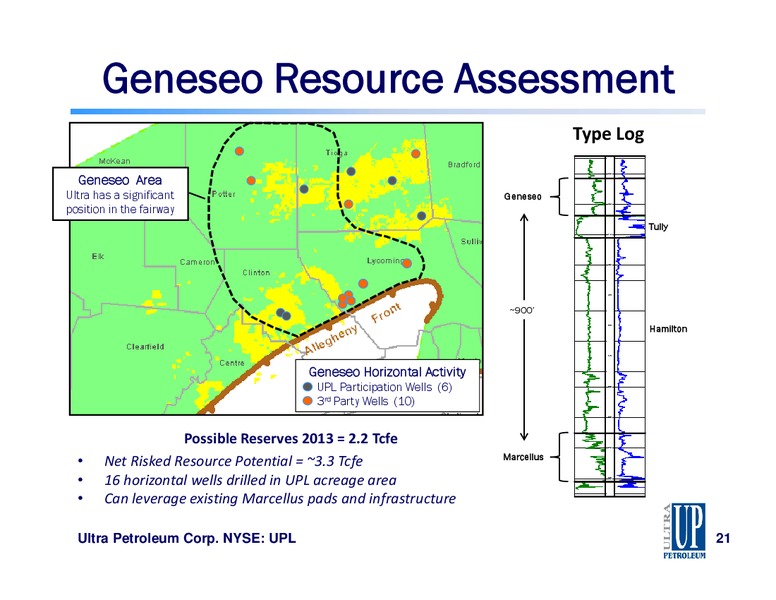Click the Clearfield county label

(x=145, y=347)
